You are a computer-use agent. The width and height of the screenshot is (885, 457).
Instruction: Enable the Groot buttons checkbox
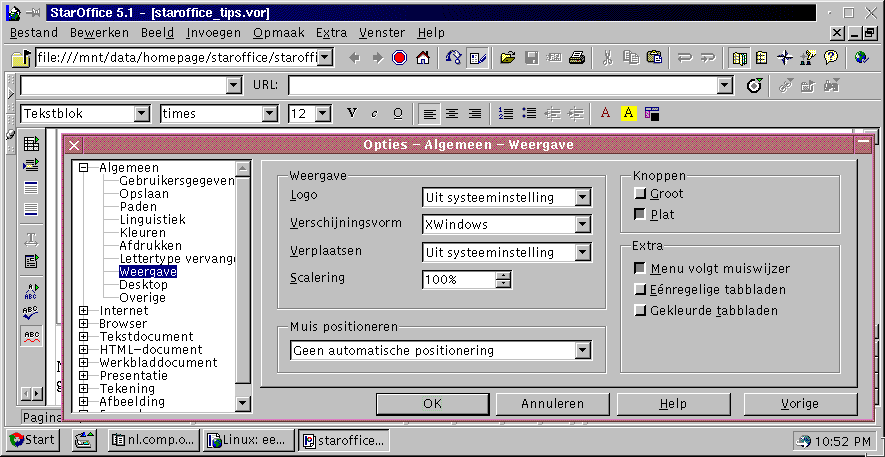coord(639,194)
